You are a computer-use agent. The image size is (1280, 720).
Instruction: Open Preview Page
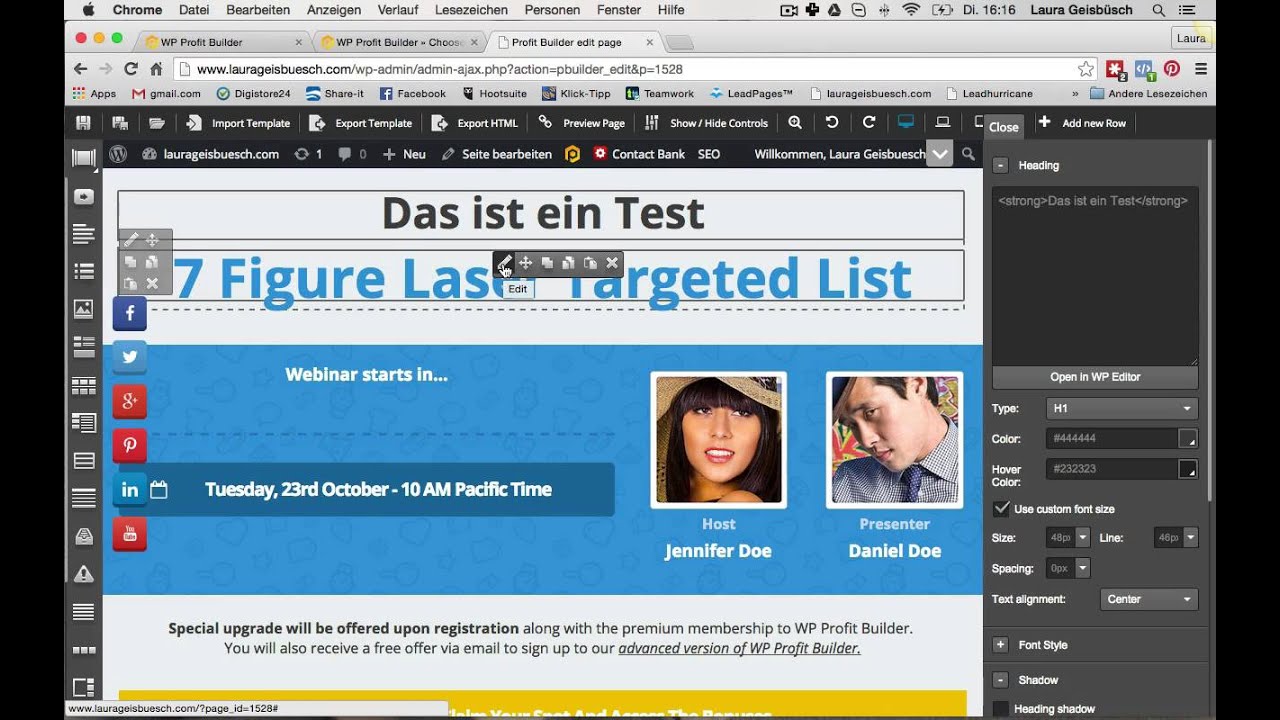(581, 123)
